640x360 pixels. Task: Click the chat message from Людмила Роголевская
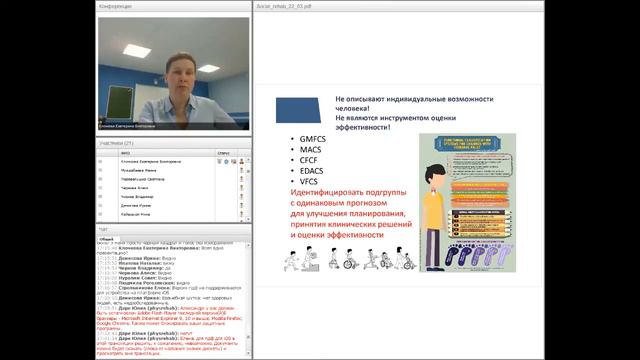pos(143,283)
